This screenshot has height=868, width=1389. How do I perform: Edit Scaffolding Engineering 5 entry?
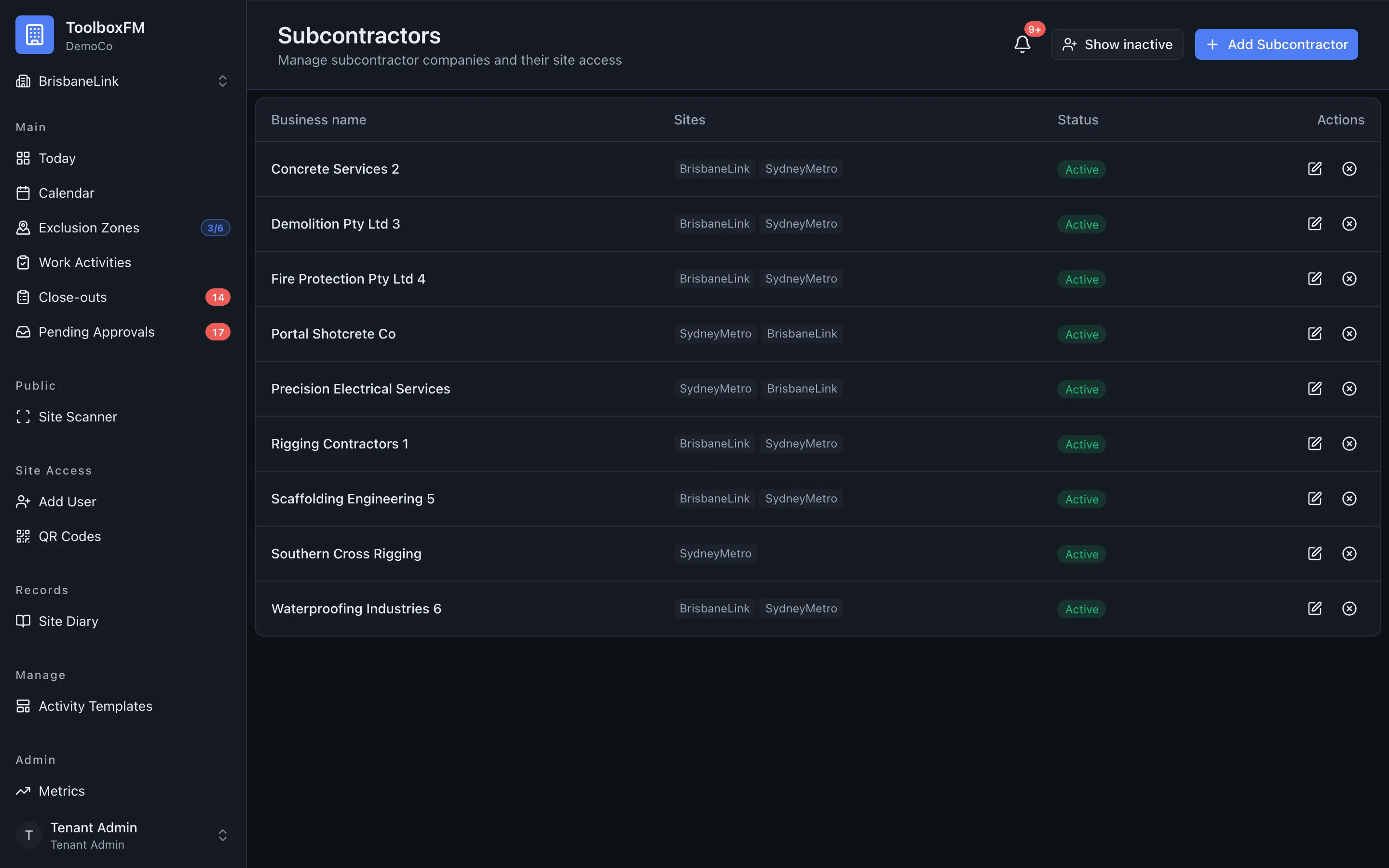click(1314, 499)
